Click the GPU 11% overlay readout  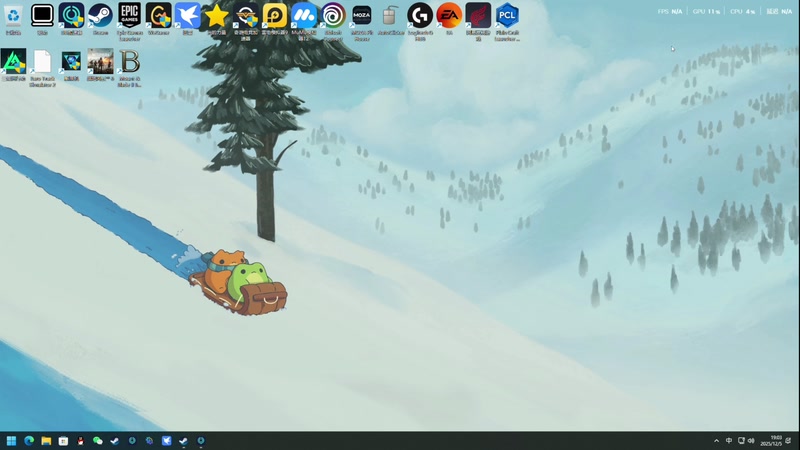click(706, 11)
